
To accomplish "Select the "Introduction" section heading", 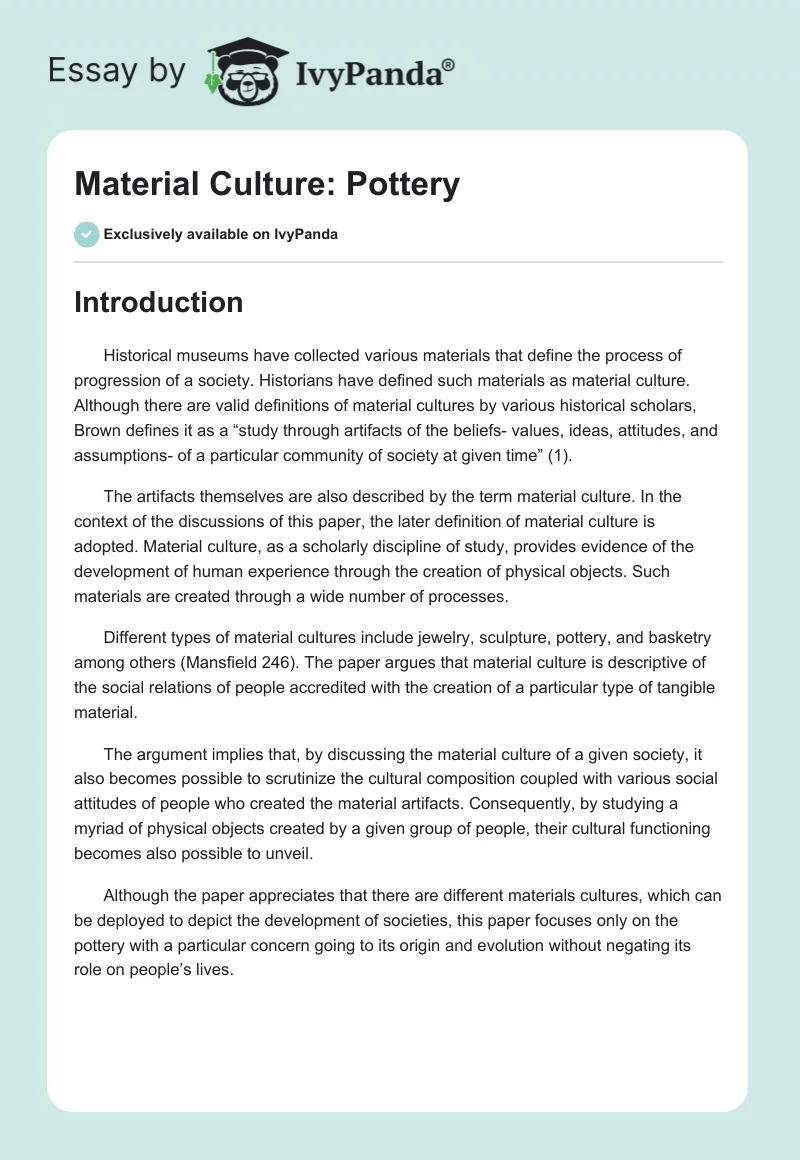I will pyautogui.click(x=158, y=302).
